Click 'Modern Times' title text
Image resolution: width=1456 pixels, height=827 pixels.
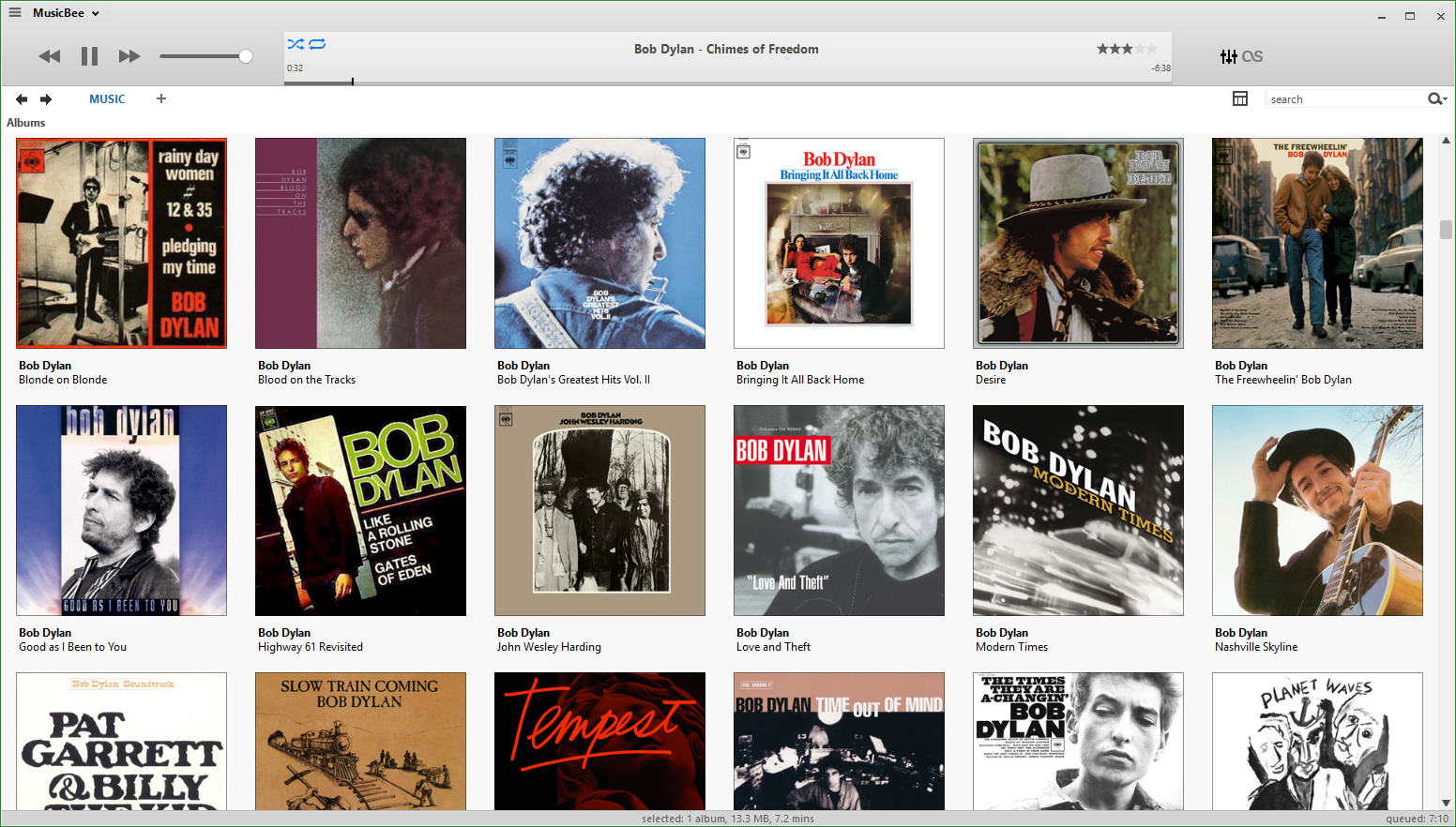(1011, 647)
